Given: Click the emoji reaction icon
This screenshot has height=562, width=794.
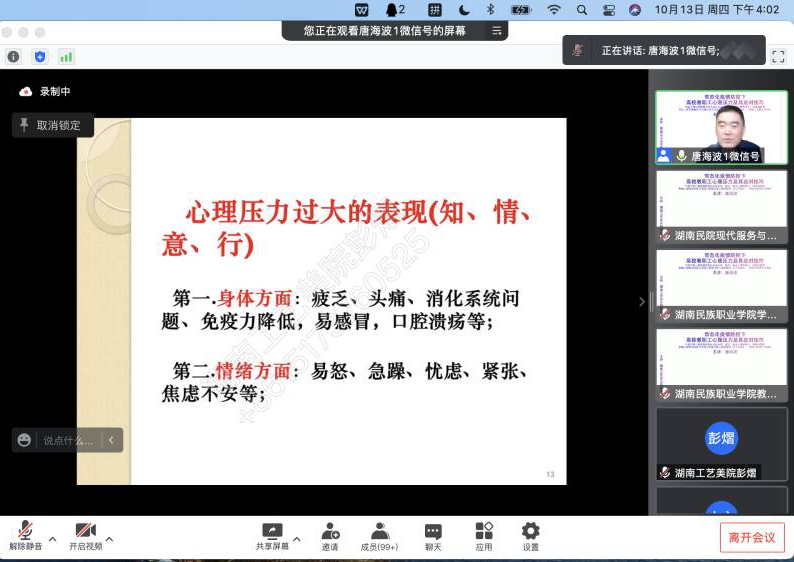Looking at the screenshot, I should [x=24, y=440].
